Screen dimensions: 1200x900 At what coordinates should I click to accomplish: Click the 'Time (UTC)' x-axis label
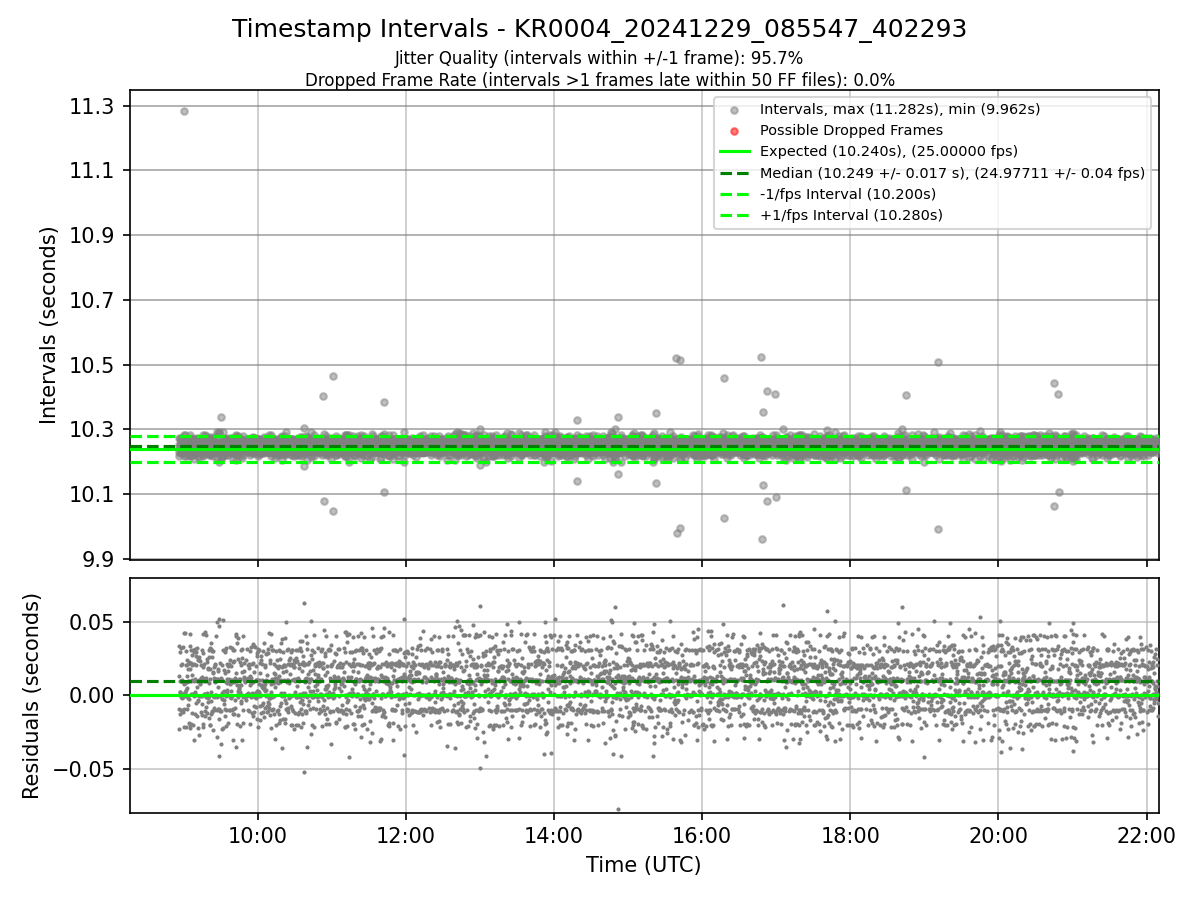click(644, 865)
